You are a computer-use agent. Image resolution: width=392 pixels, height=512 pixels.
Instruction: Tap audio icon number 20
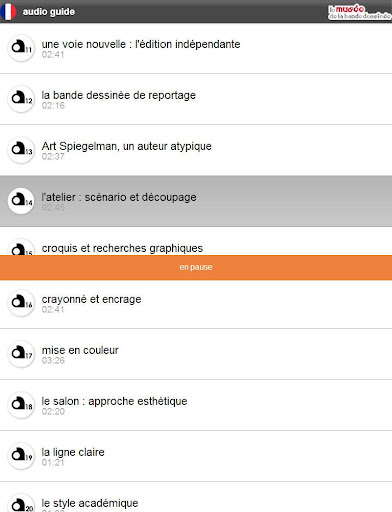[x=21, y=503]
